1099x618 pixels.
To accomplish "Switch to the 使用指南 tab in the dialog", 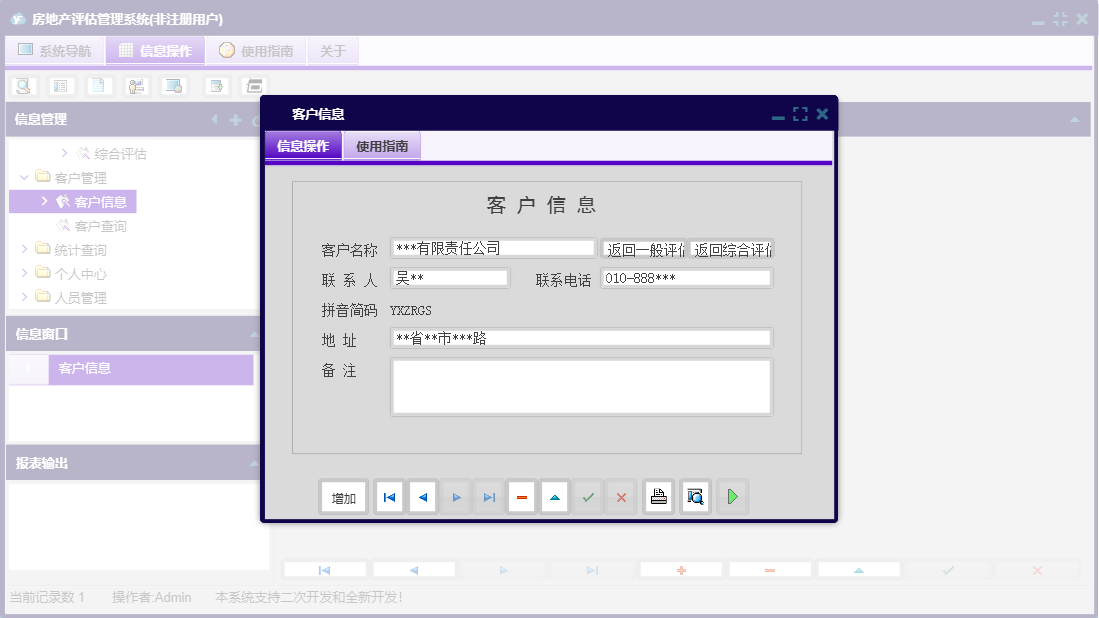I will [x=381, y=144].
